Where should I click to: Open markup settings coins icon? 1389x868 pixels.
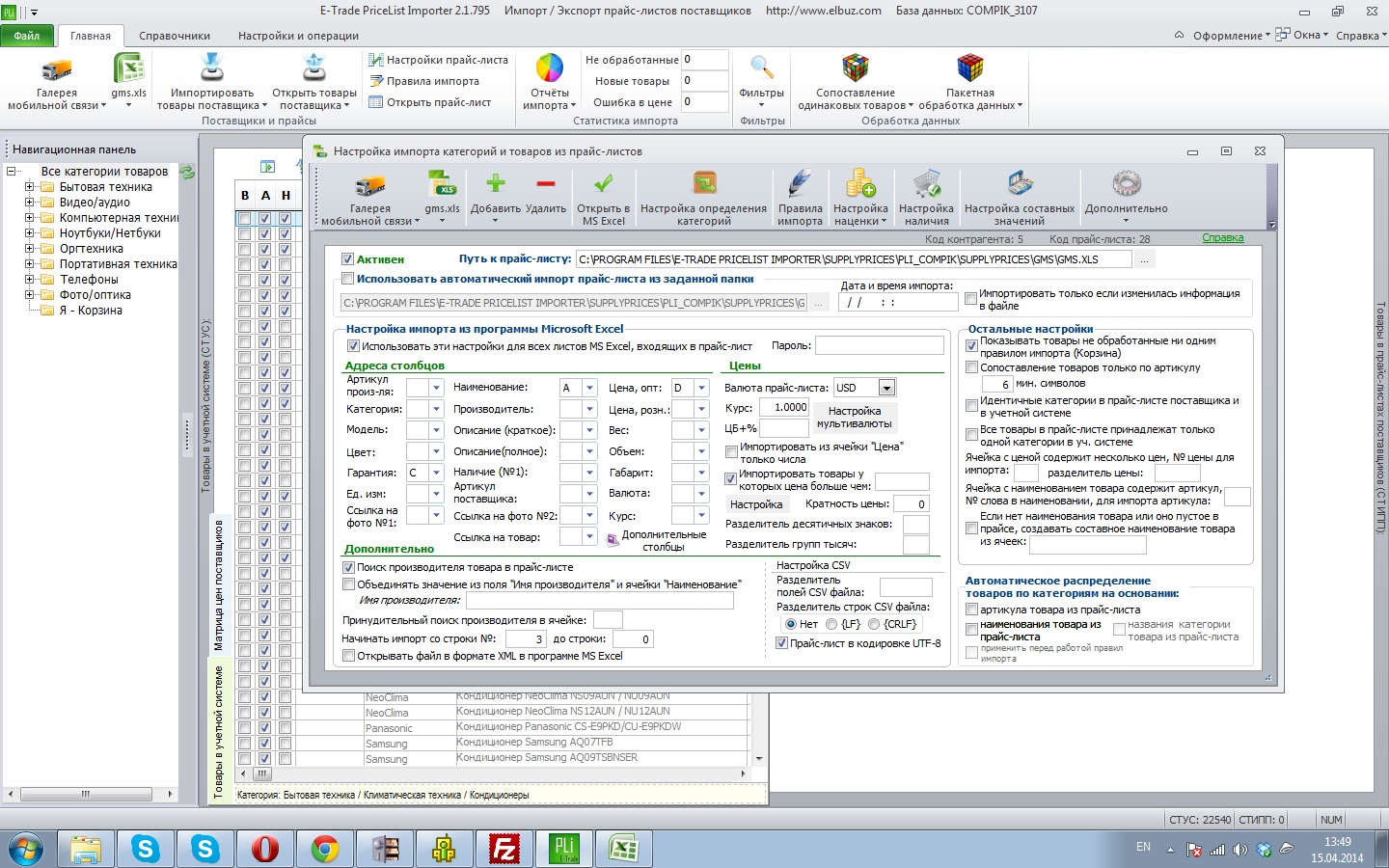point(860,183)
